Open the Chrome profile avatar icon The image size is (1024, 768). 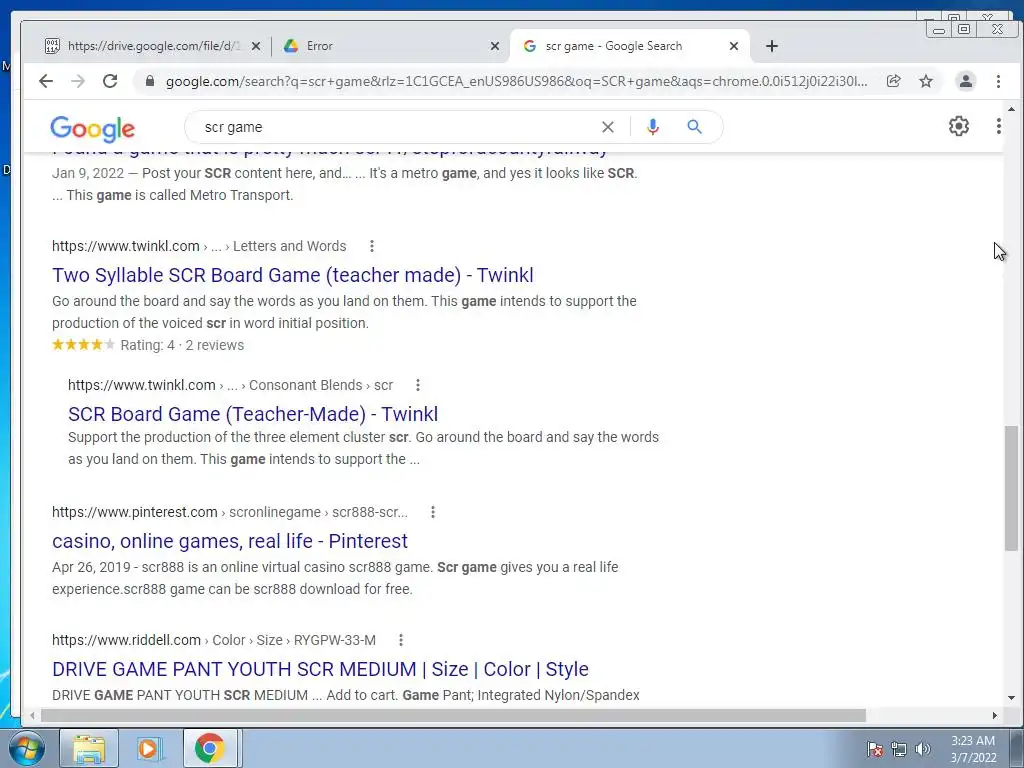966,81
